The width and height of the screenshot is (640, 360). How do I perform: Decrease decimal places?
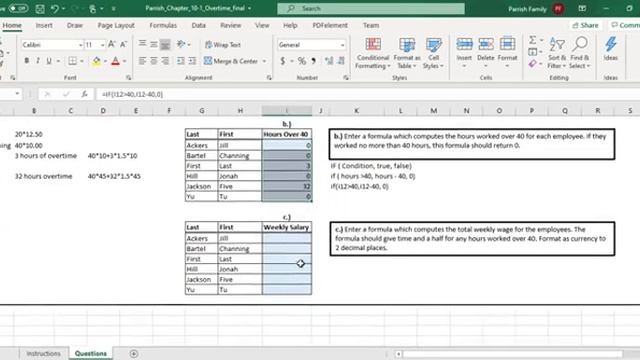pos(340,61)
